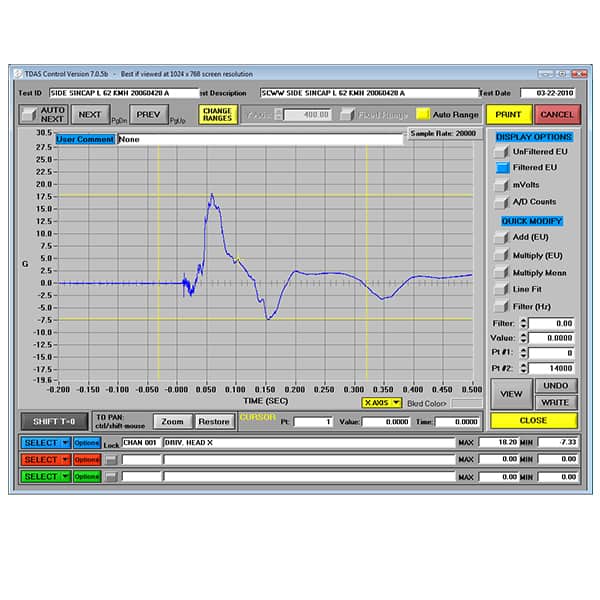This screenshot has width=600, height=600.
Task: Toggle the green channel Lock button
Action: [x=111, y=477]
